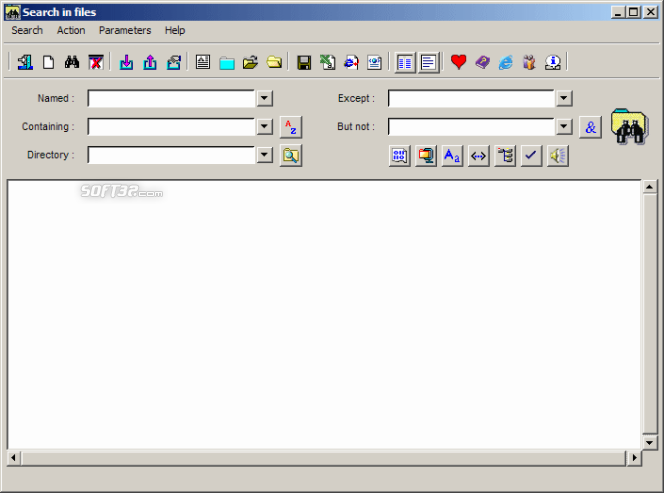
Task: Click the ampersand button beside But not
Action: click(590, 127)
